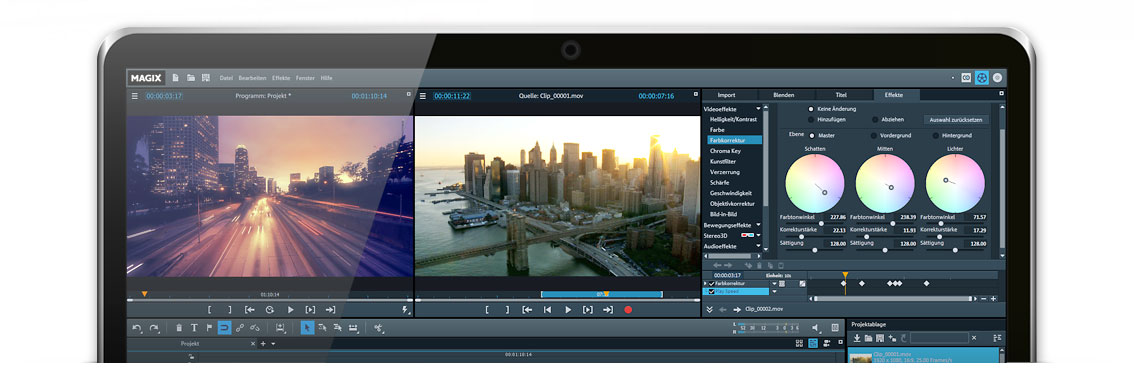Viewport: 1134px width, 384px height.
Task: Click the group objects link icon
Action: click(240, 328)
